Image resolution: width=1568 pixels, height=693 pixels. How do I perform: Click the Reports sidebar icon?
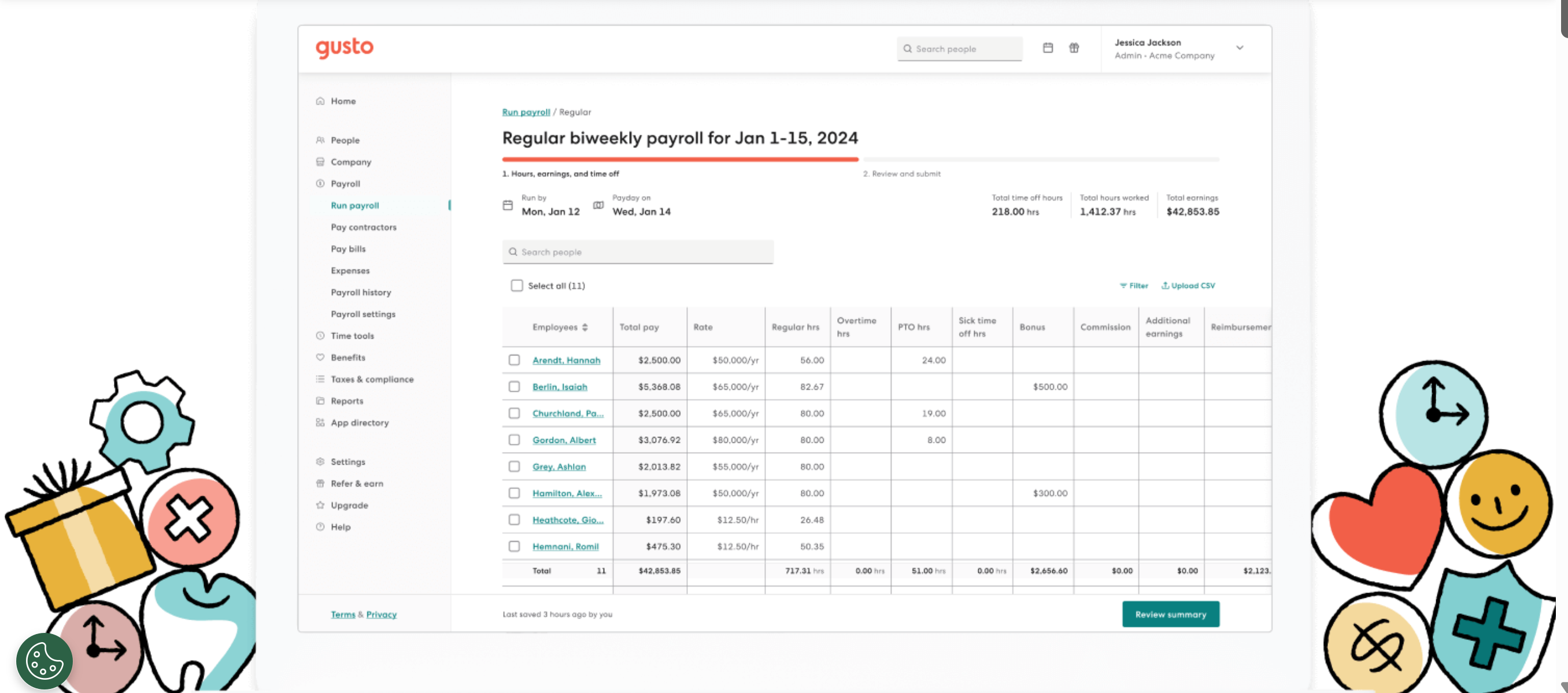pyautogui.click(x=320, y=401)
